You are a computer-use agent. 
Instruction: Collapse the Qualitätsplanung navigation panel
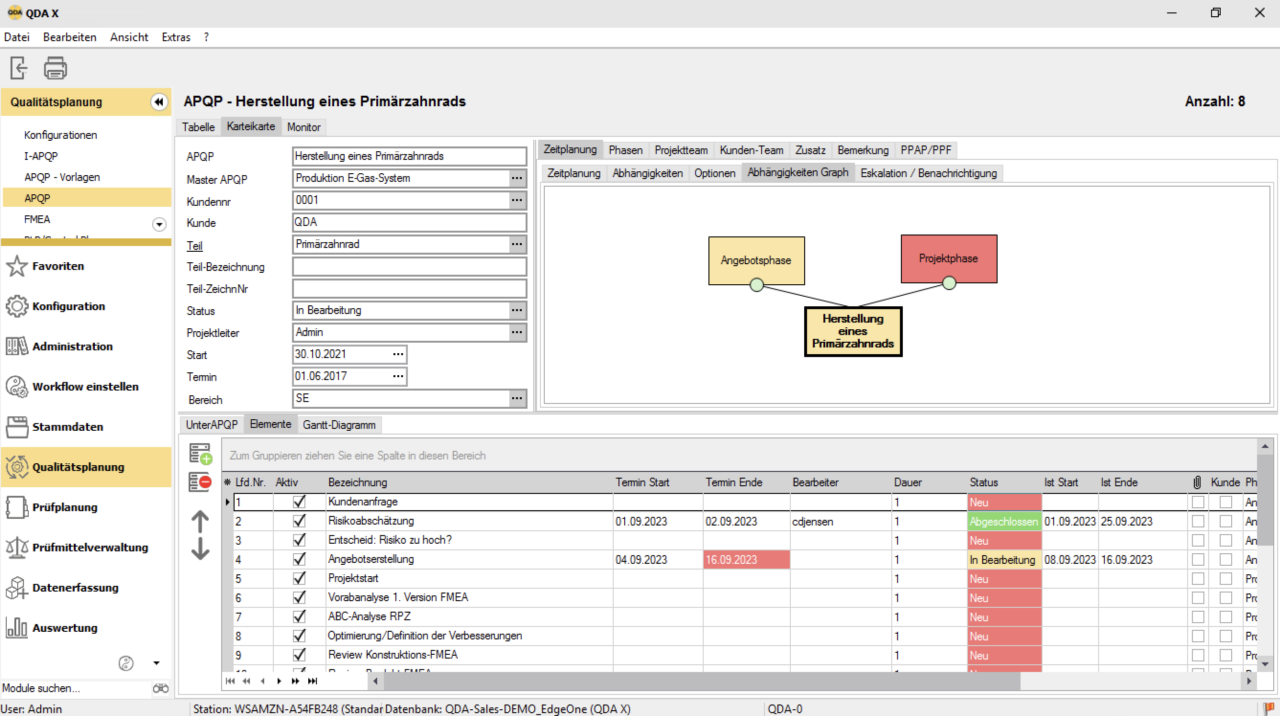pos(158,102)
